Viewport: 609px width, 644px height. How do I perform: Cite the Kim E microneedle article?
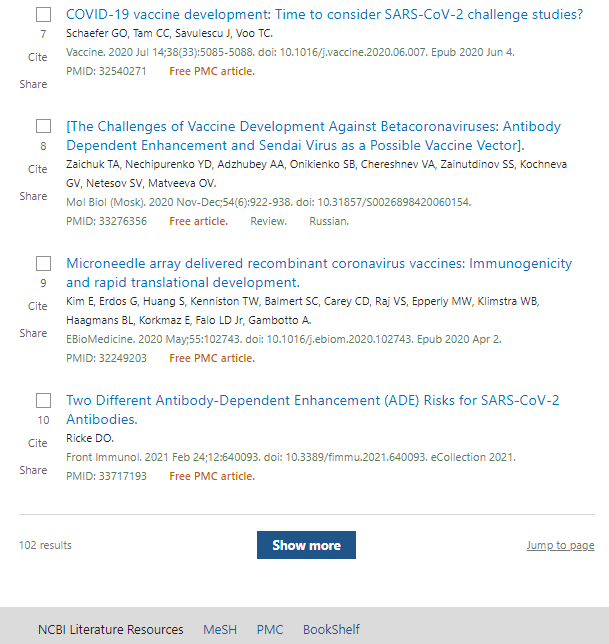click(x=37, y=306)
